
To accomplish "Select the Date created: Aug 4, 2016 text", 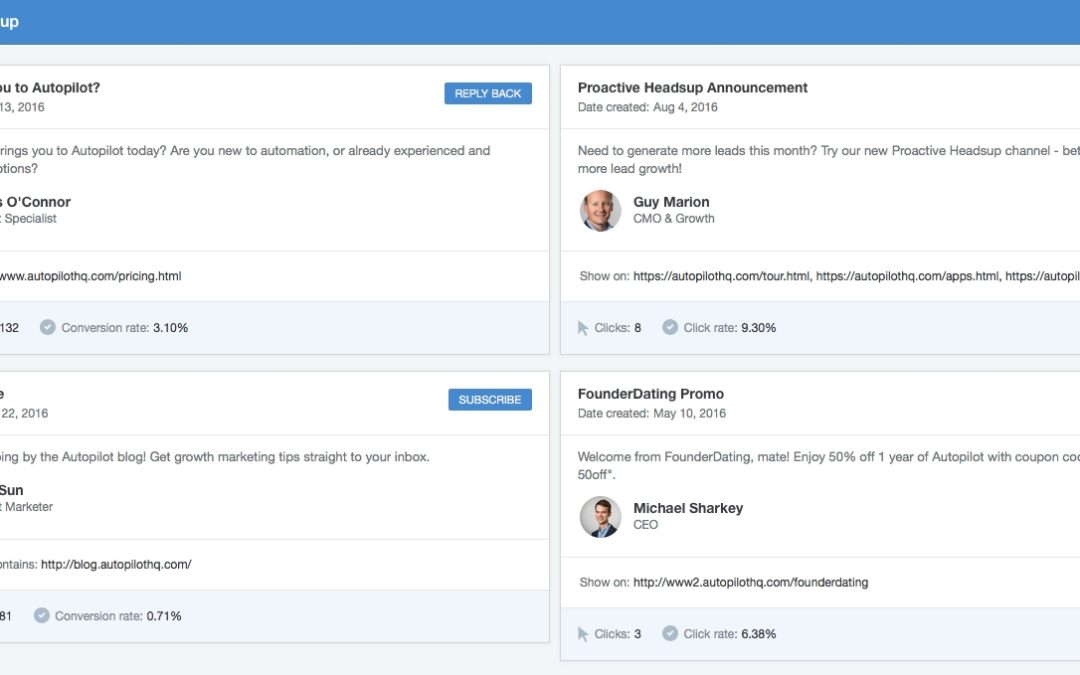I will click(x=647, y=107).
